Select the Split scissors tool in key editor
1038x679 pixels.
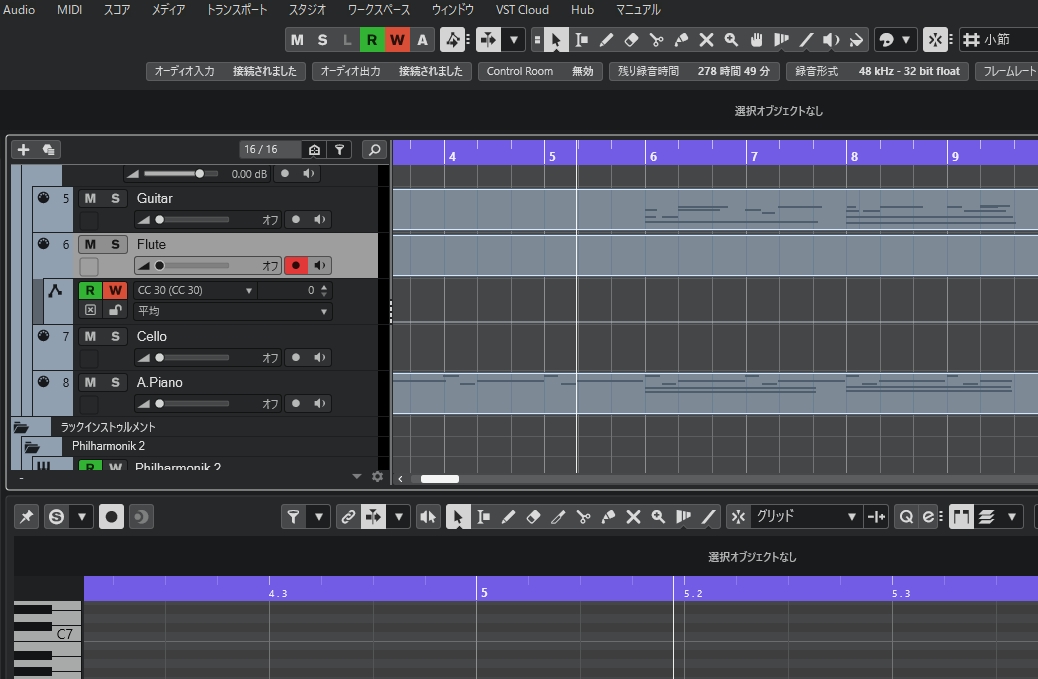pos(583,517)
